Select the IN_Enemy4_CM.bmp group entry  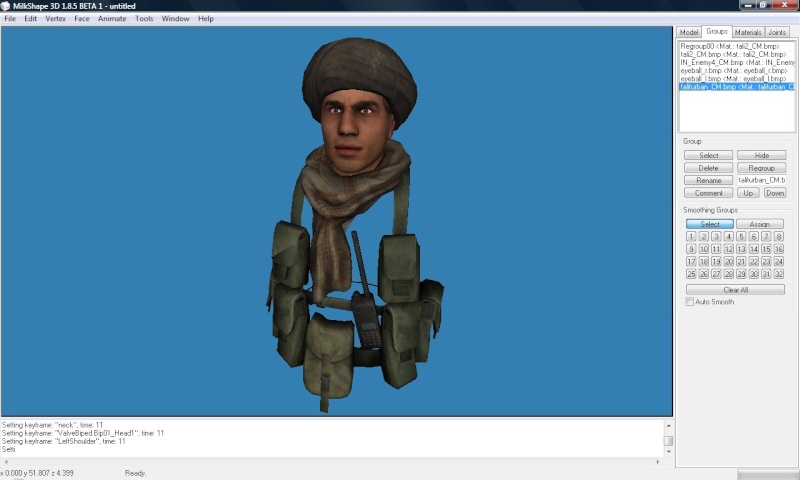tap(736, 62)
